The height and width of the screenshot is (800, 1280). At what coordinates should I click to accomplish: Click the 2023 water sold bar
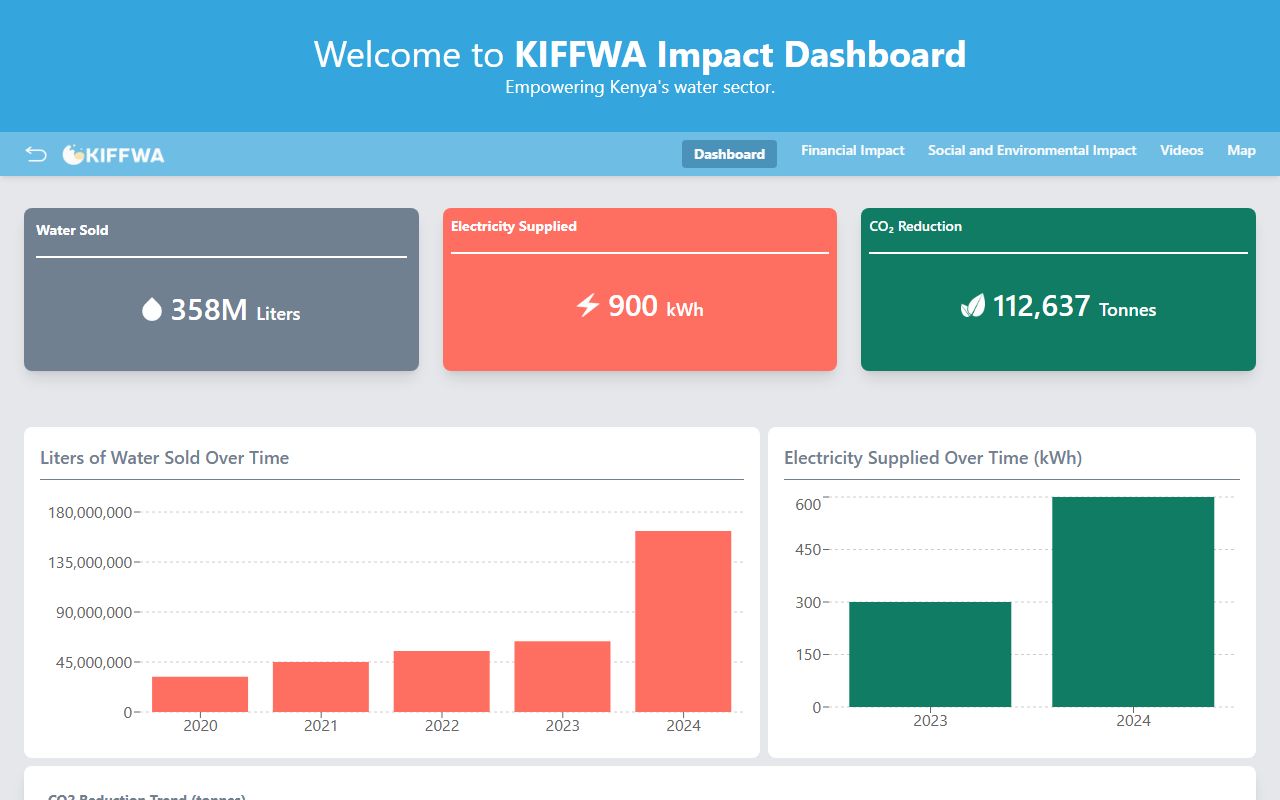(562, 676)
